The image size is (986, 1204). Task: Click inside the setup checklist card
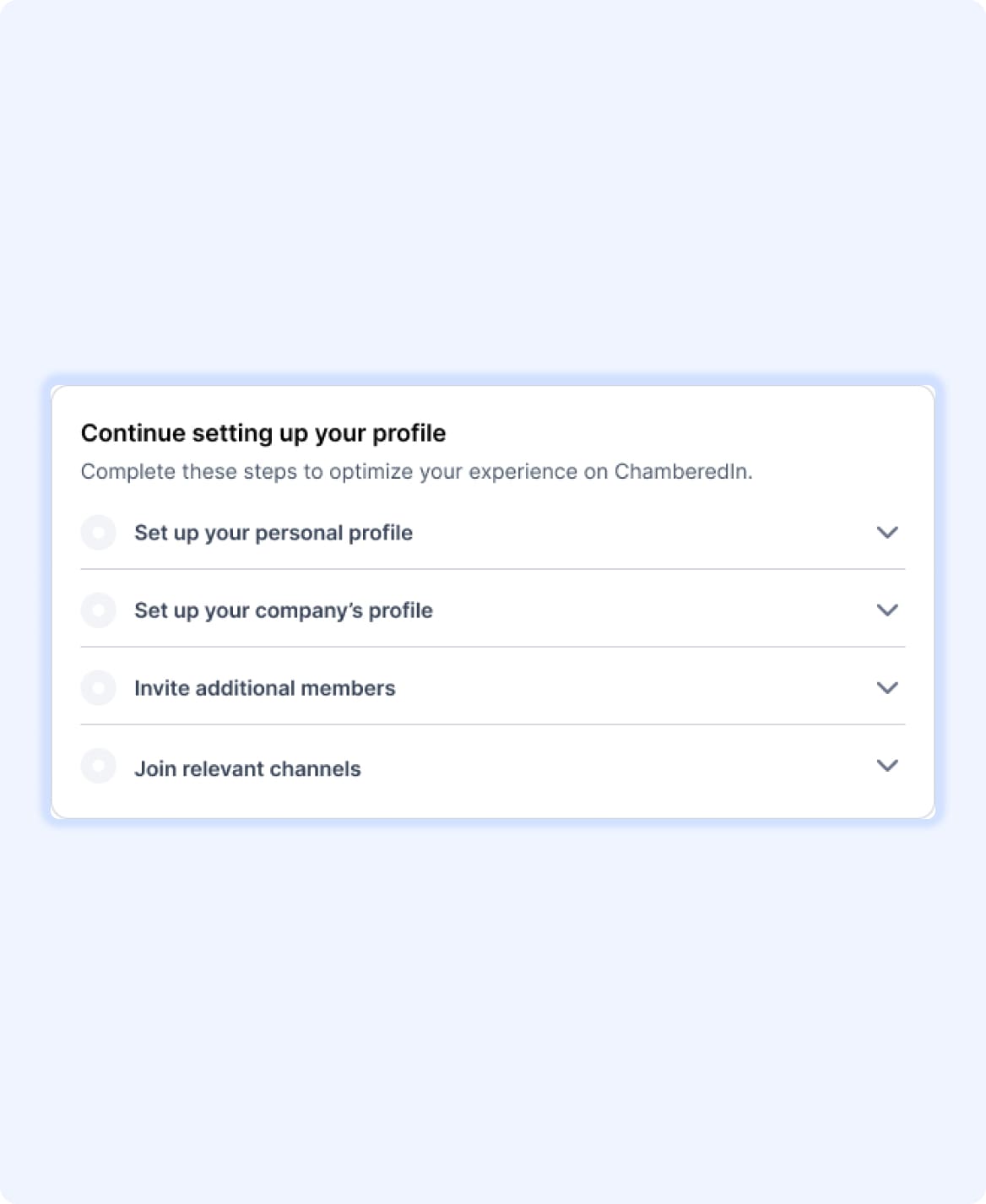493,599
